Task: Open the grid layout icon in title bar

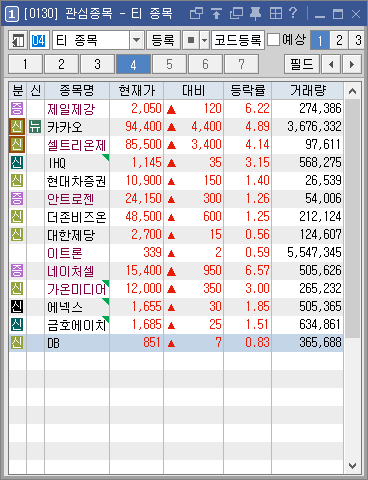Action: coord(276,14)
